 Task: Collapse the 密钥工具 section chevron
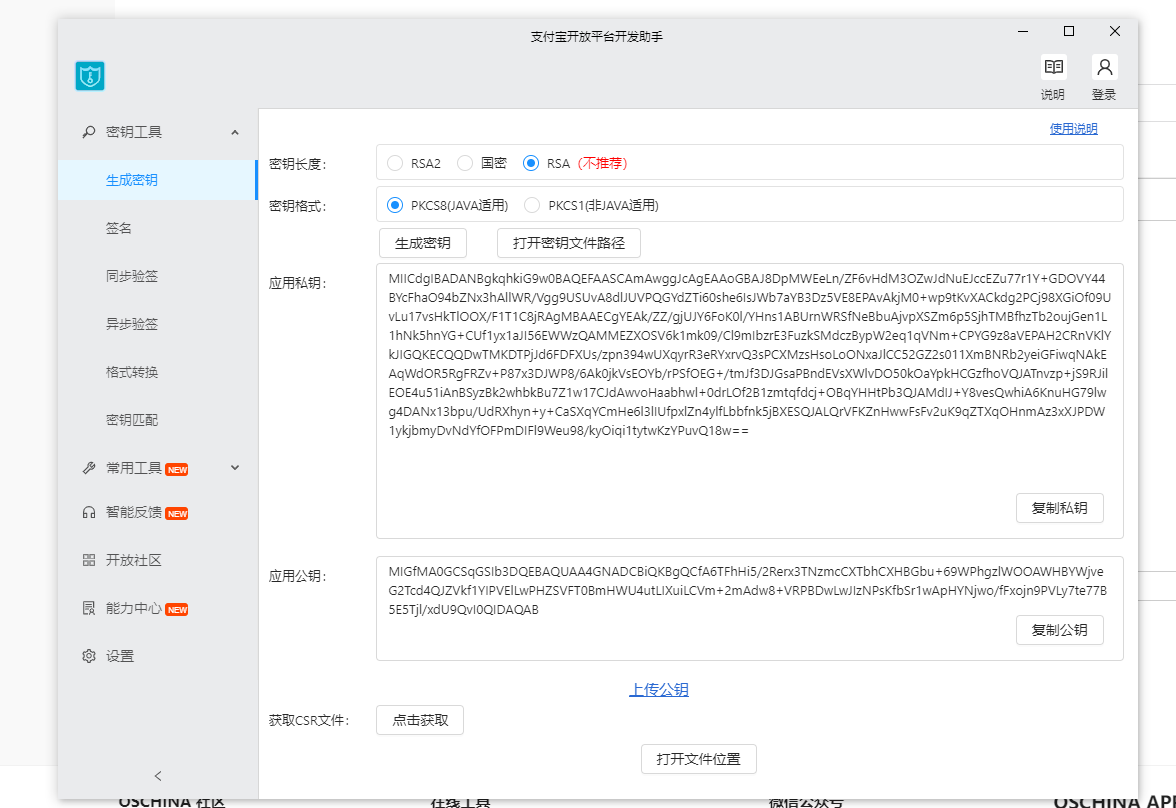point(235,132)
